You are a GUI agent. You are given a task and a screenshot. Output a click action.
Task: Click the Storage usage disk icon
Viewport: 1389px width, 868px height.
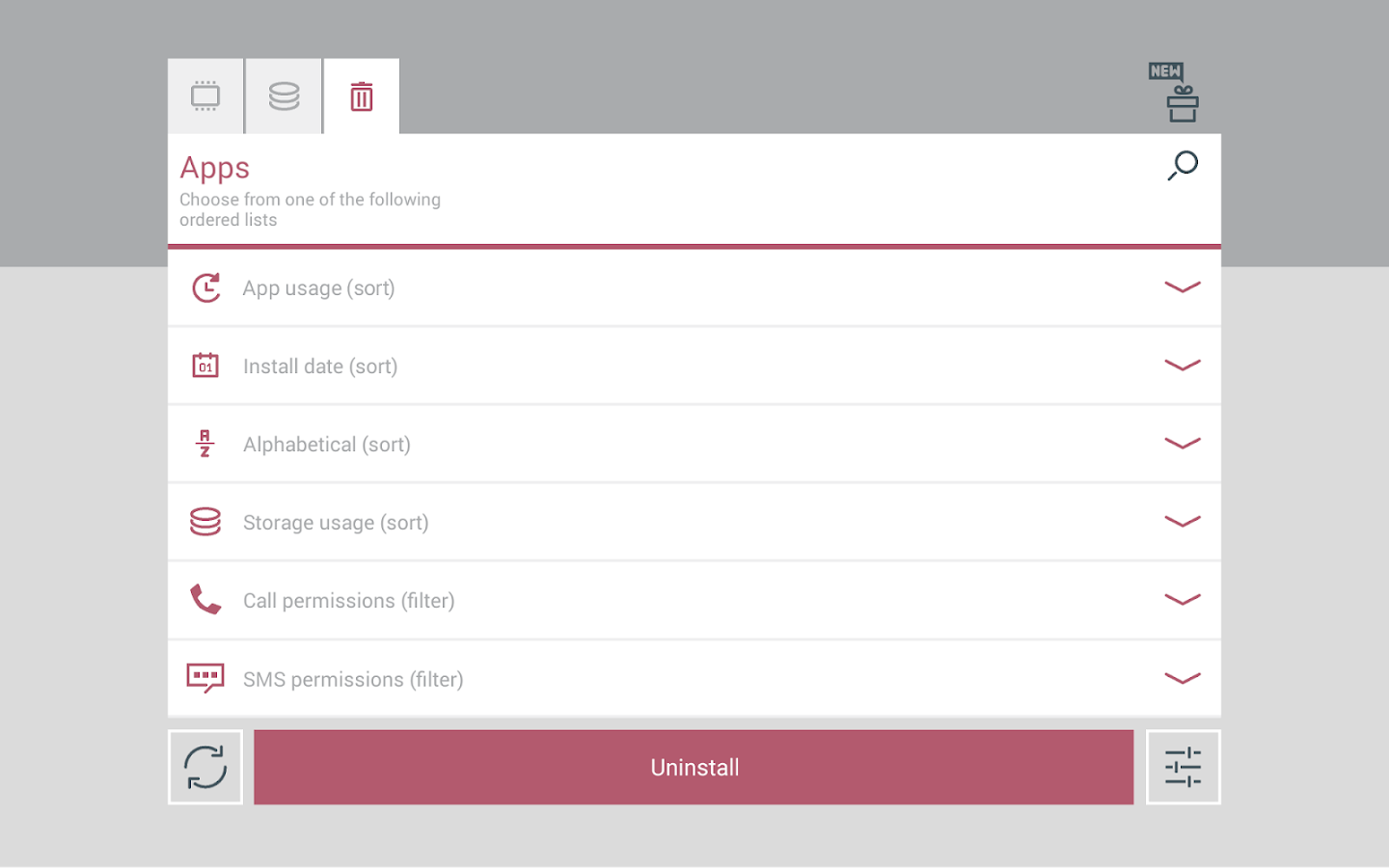(205, 522)
